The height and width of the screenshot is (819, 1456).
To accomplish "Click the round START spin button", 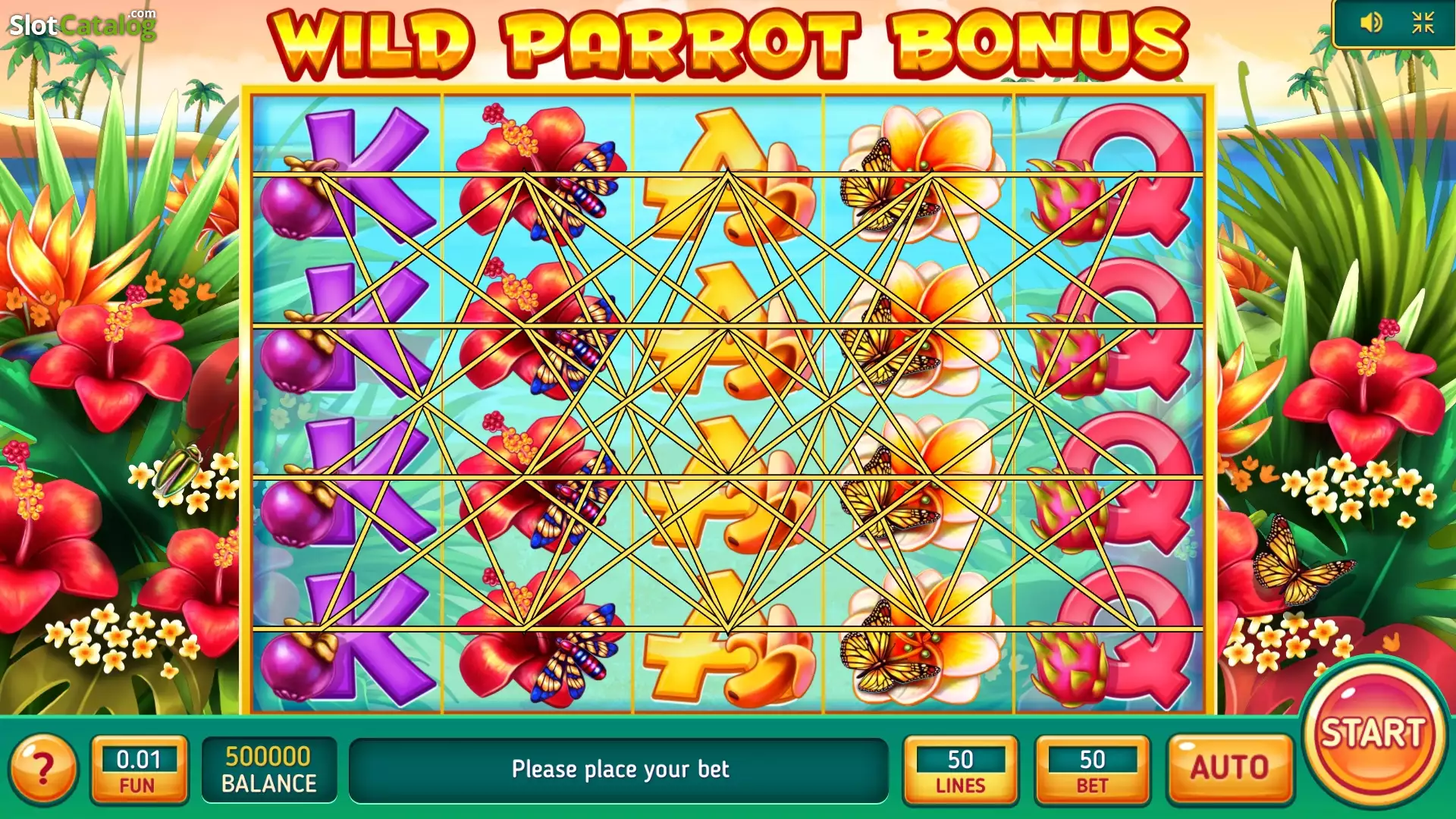I will click(1373, 733).
